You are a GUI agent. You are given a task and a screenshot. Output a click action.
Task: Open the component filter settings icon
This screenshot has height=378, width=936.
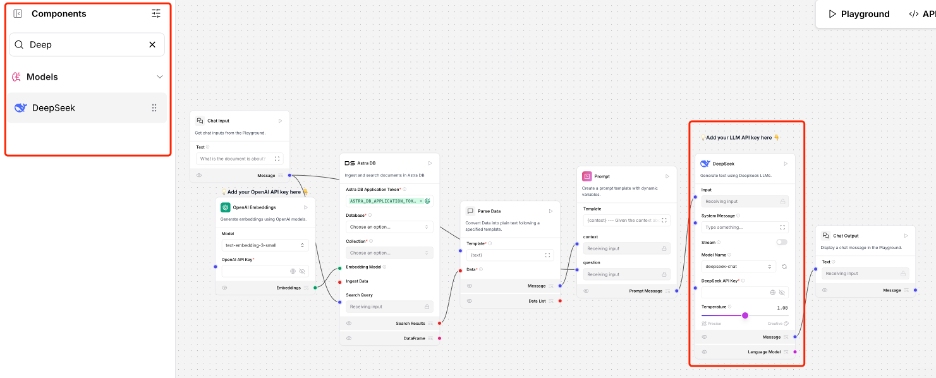(x=156, y=14)
